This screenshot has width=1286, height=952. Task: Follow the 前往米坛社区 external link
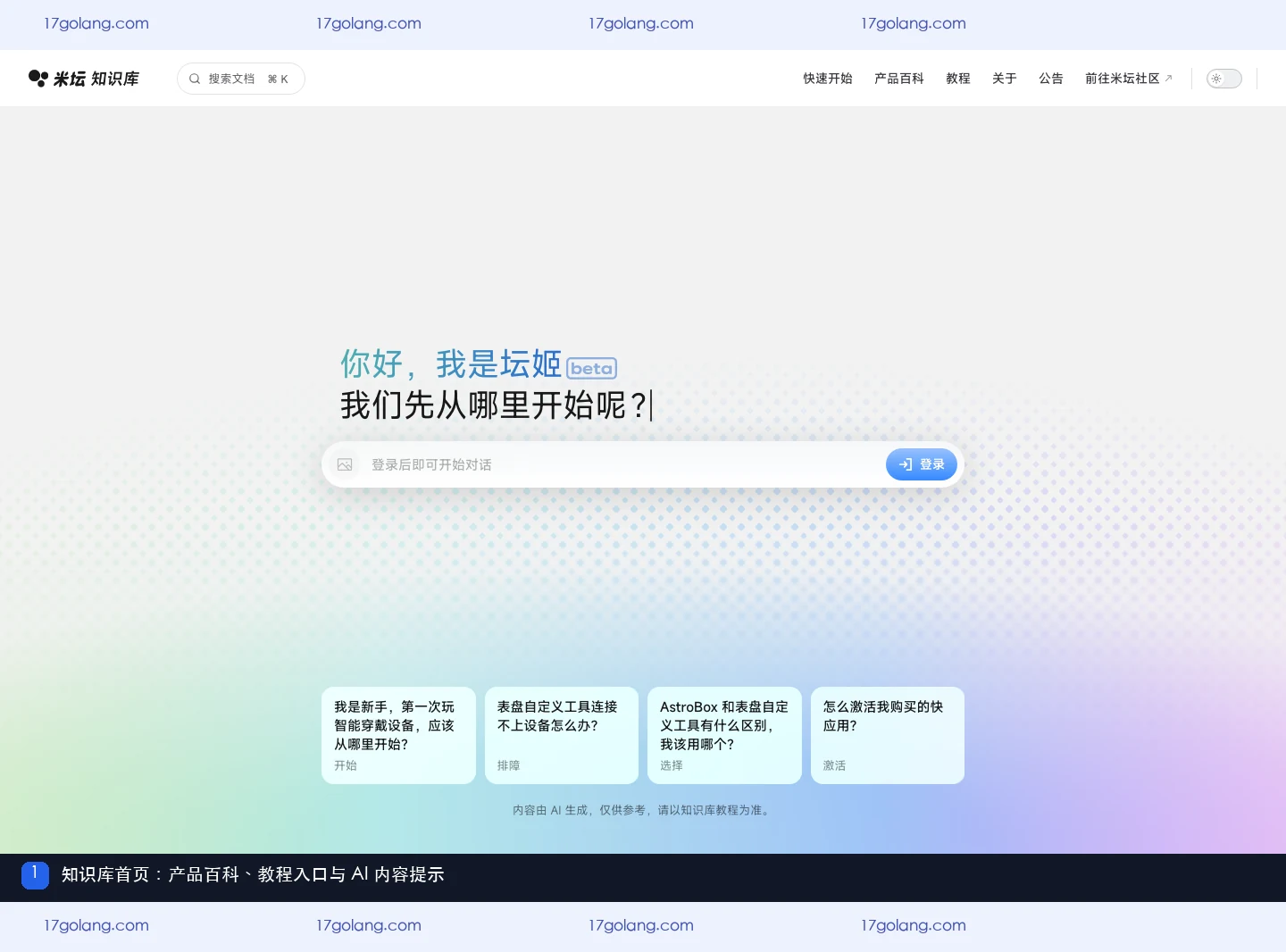pos(1128,79)
